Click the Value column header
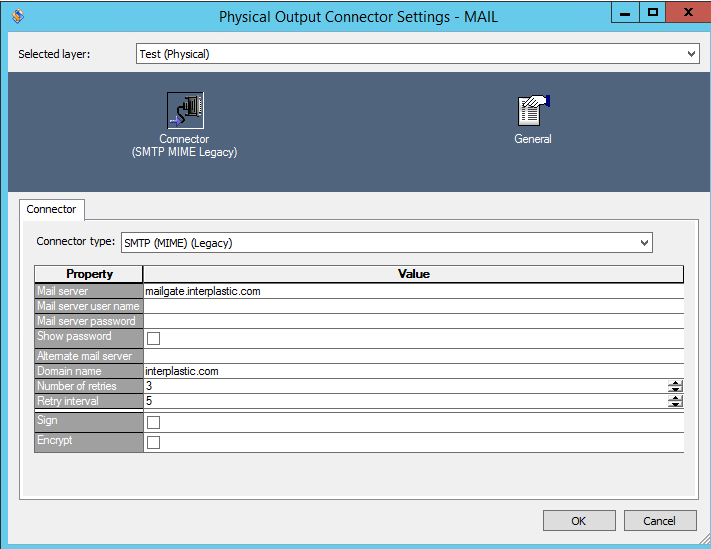Viewport: 711px width, 549px height. point(414,274)
